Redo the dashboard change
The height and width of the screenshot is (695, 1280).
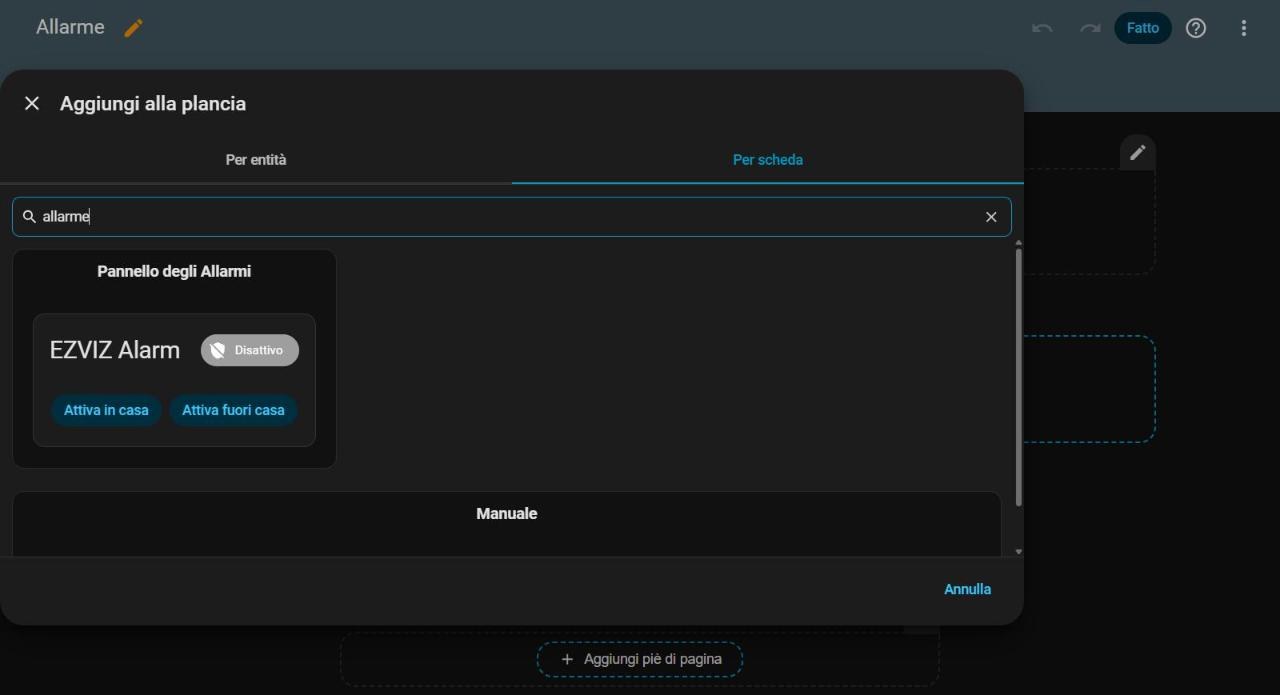pos(1090,28)
